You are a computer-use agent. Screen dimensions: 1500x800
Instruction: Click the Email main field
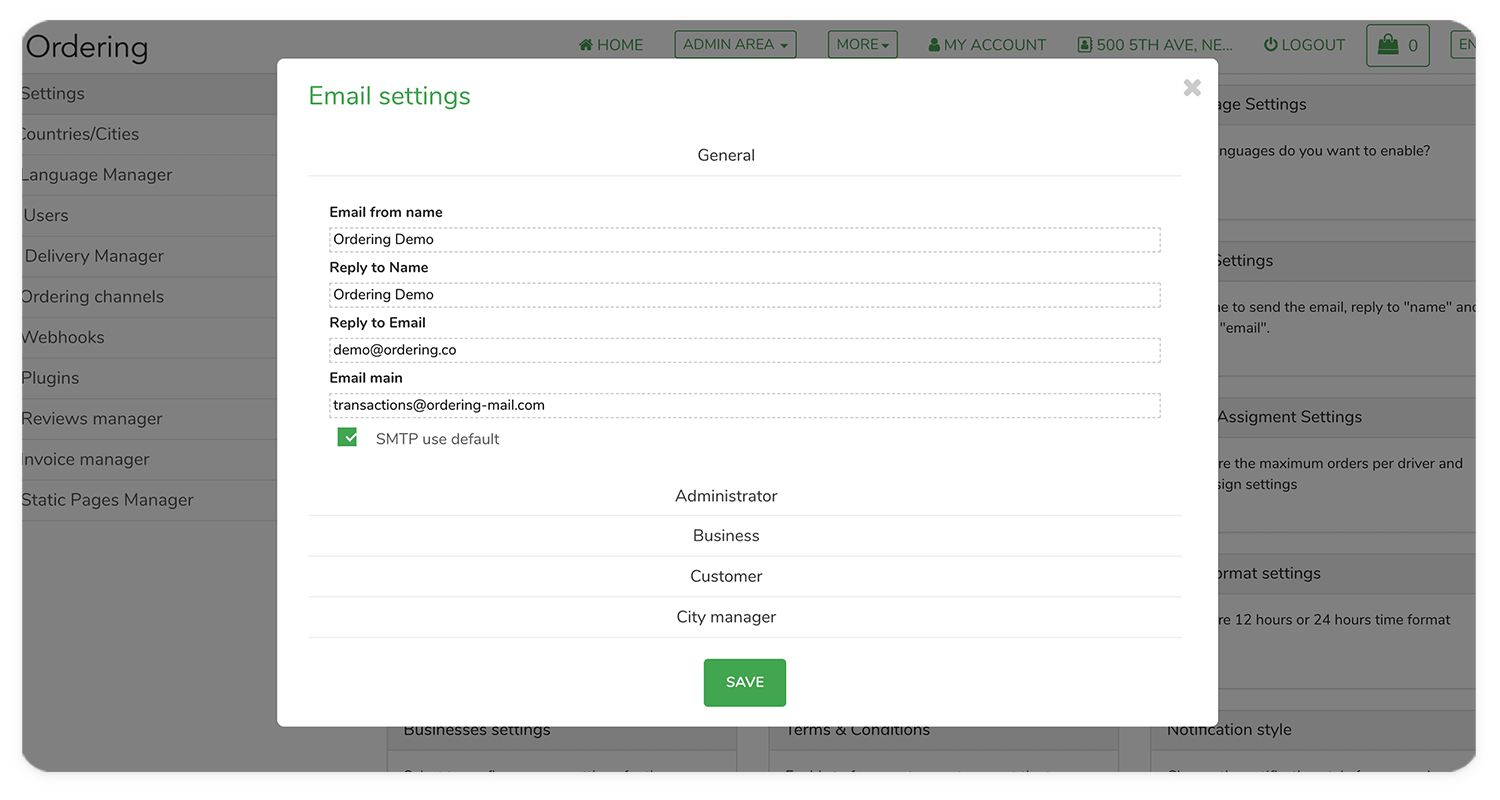[x=745, y=405]
